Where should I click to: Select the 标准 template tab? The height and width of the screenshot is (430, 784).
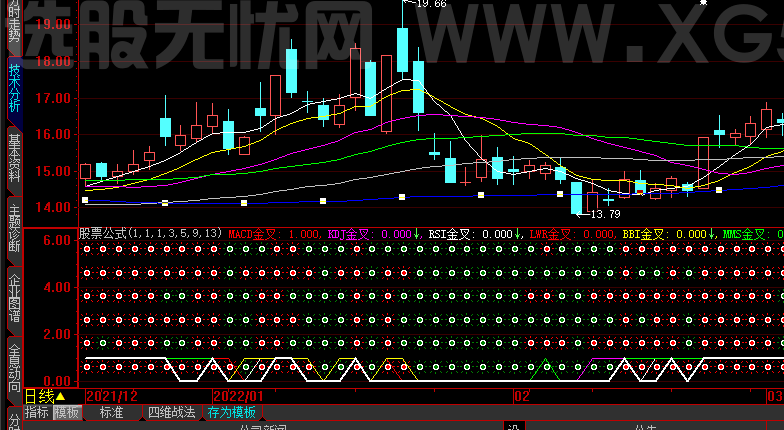click(112, 412)
